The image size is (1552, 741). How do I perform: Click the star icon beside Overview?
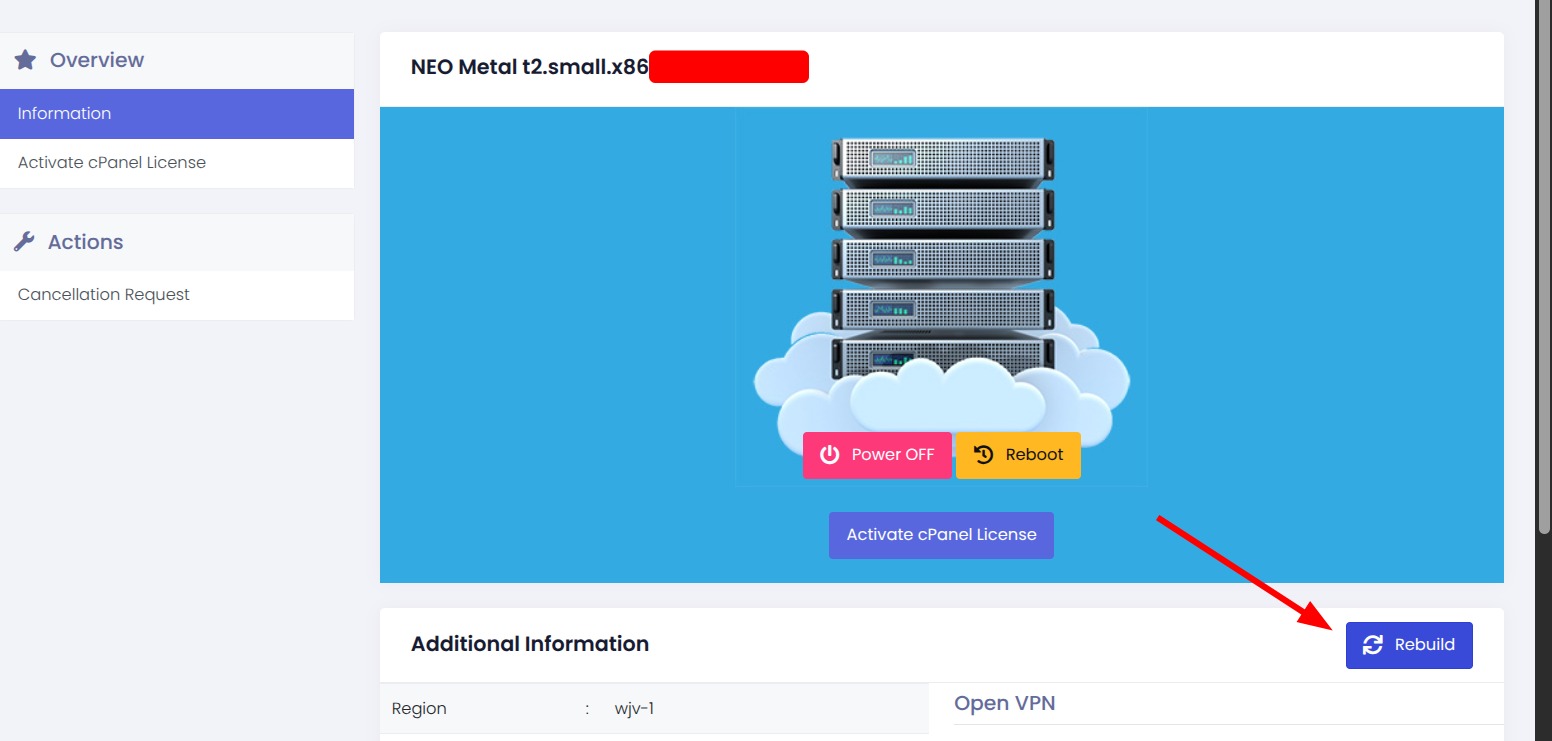tap(26, 60)
